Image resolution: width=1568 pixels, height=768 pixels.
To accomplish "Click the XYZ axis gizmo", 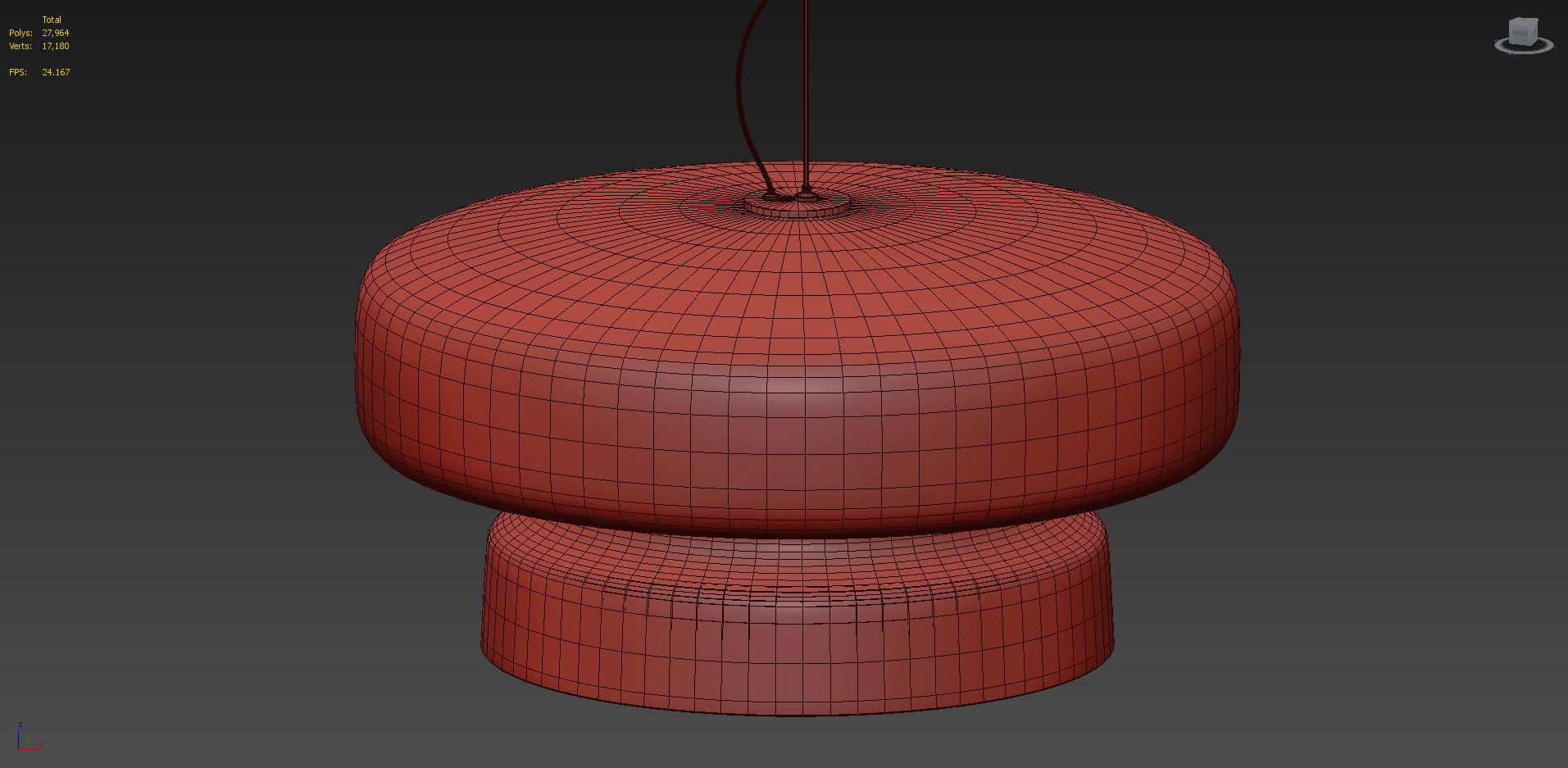I will point(29,737).
